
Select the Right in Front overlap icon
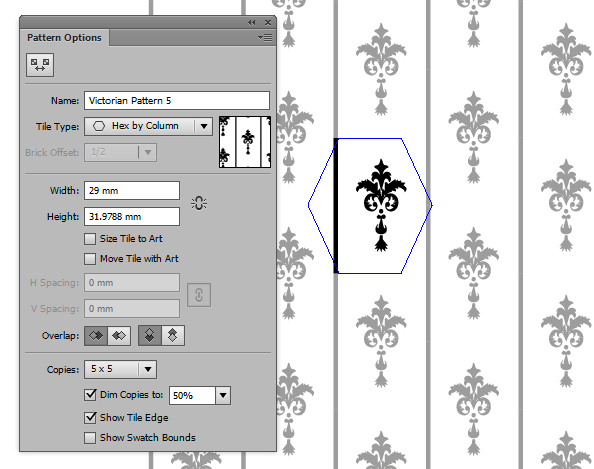click(x=119, y=336)
